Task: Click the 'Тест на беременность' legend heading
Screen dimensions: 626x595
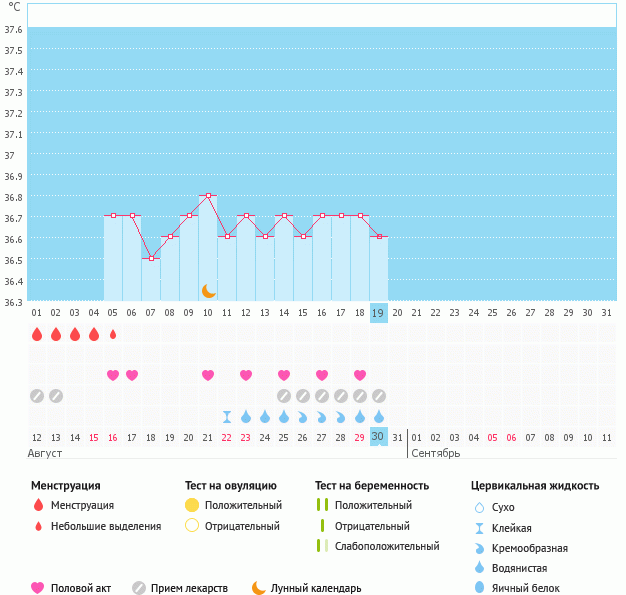Action: click(372, 485)
